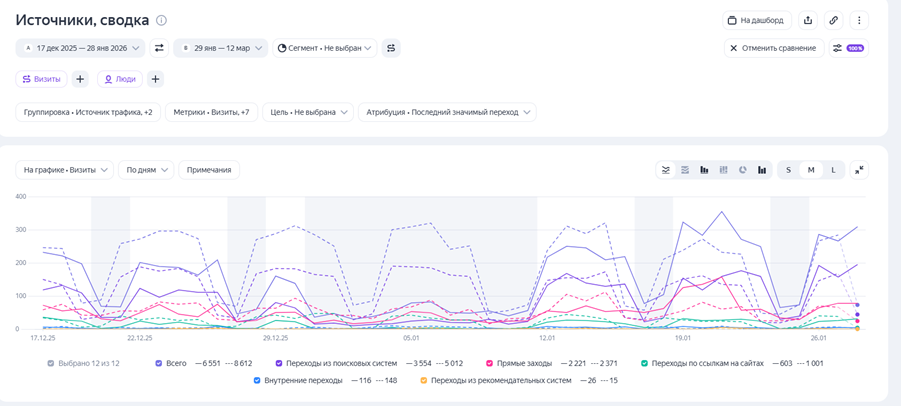Click the copy link icon
This screenshot has width=901, height=406.
[833, 20]
